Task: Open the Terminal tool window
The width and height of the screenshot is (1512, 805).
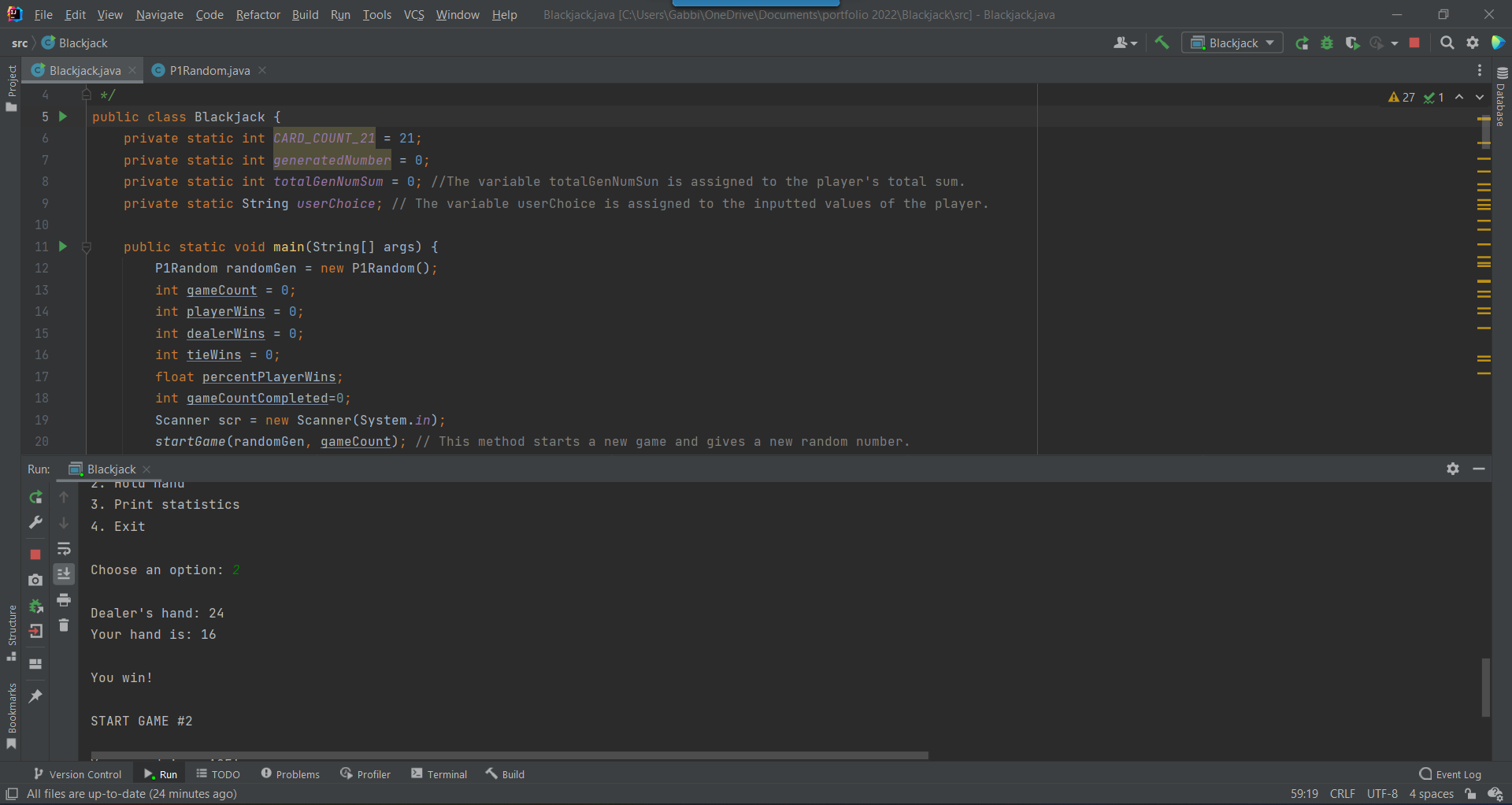Action: (x=439, y=774)
